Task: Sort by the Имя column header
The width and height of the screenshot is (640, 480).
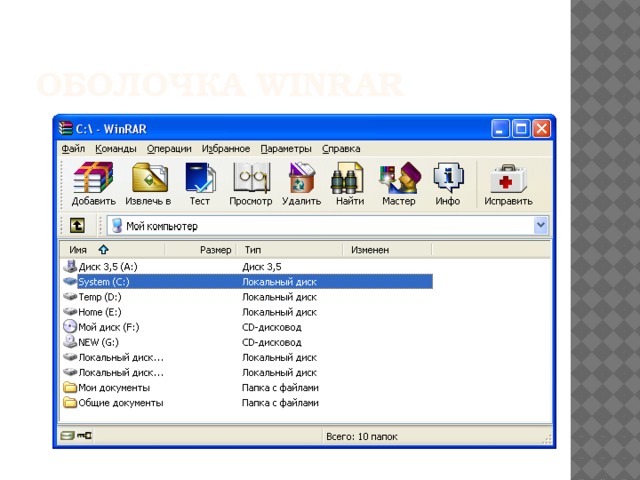Action: (112, 249)
